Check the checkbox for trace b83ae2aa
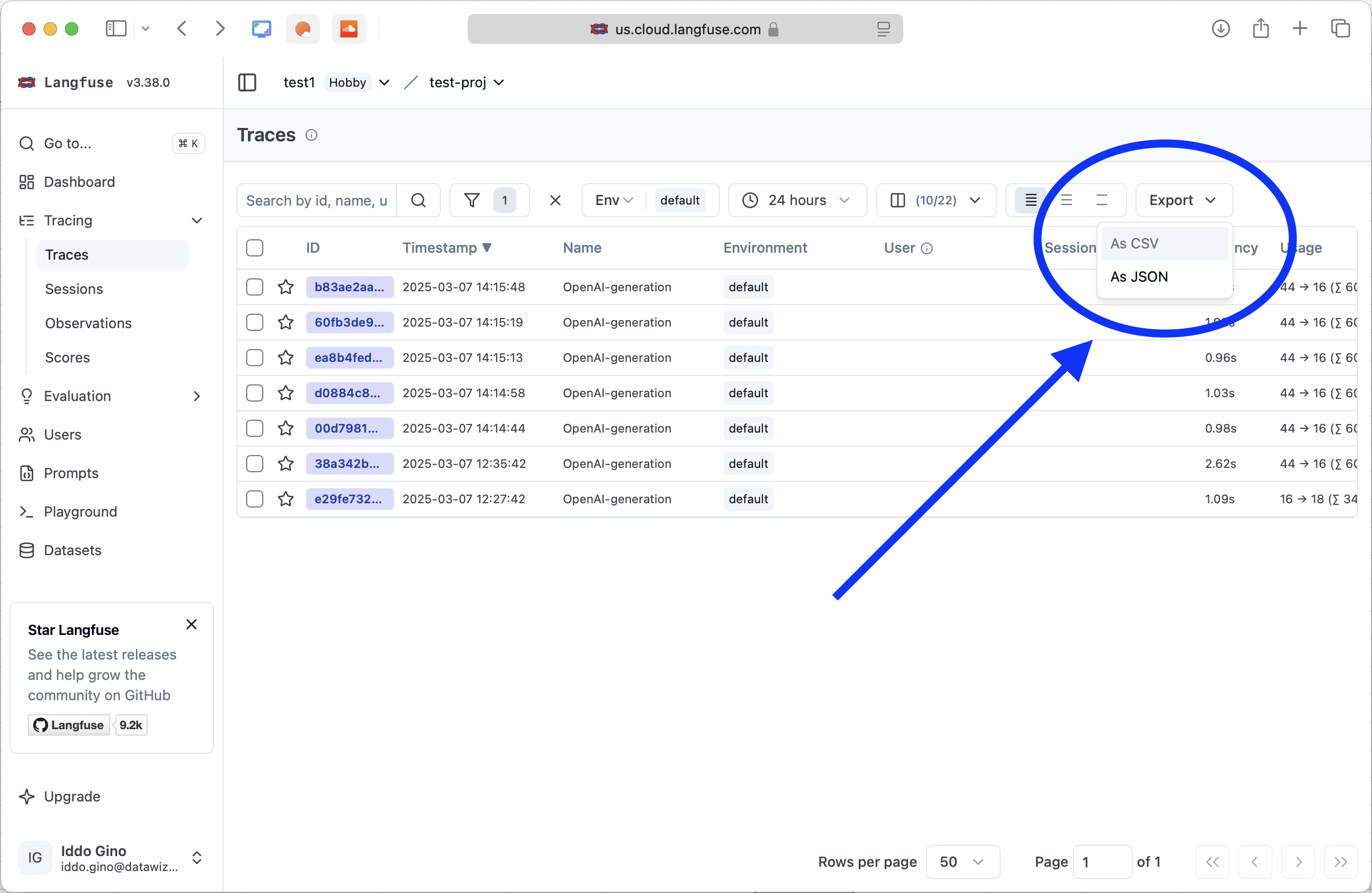The image size is (1372, 893). (254, 287)
